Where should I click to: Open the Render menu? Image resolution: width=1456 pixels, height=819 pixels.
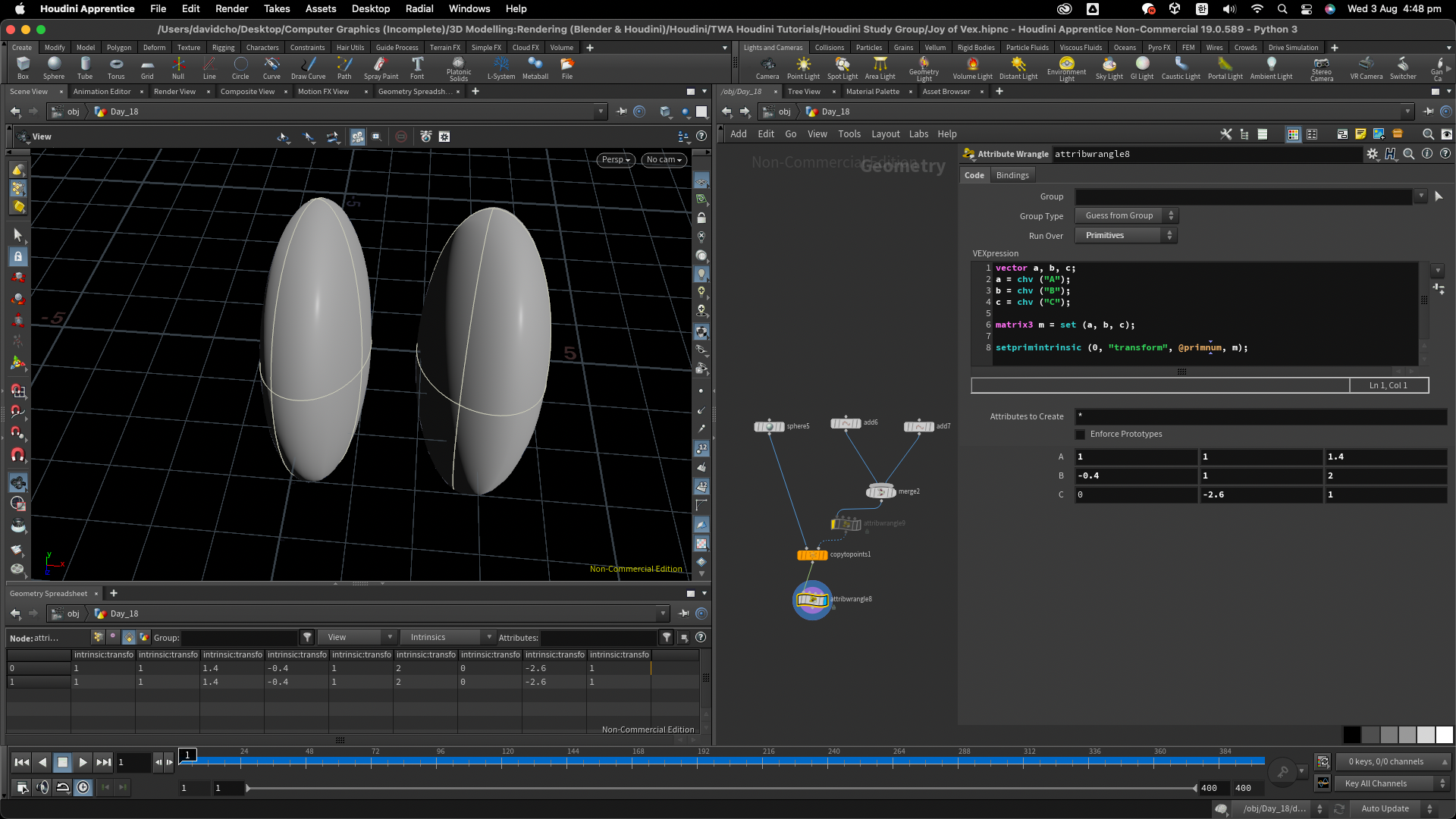(231, 9)
